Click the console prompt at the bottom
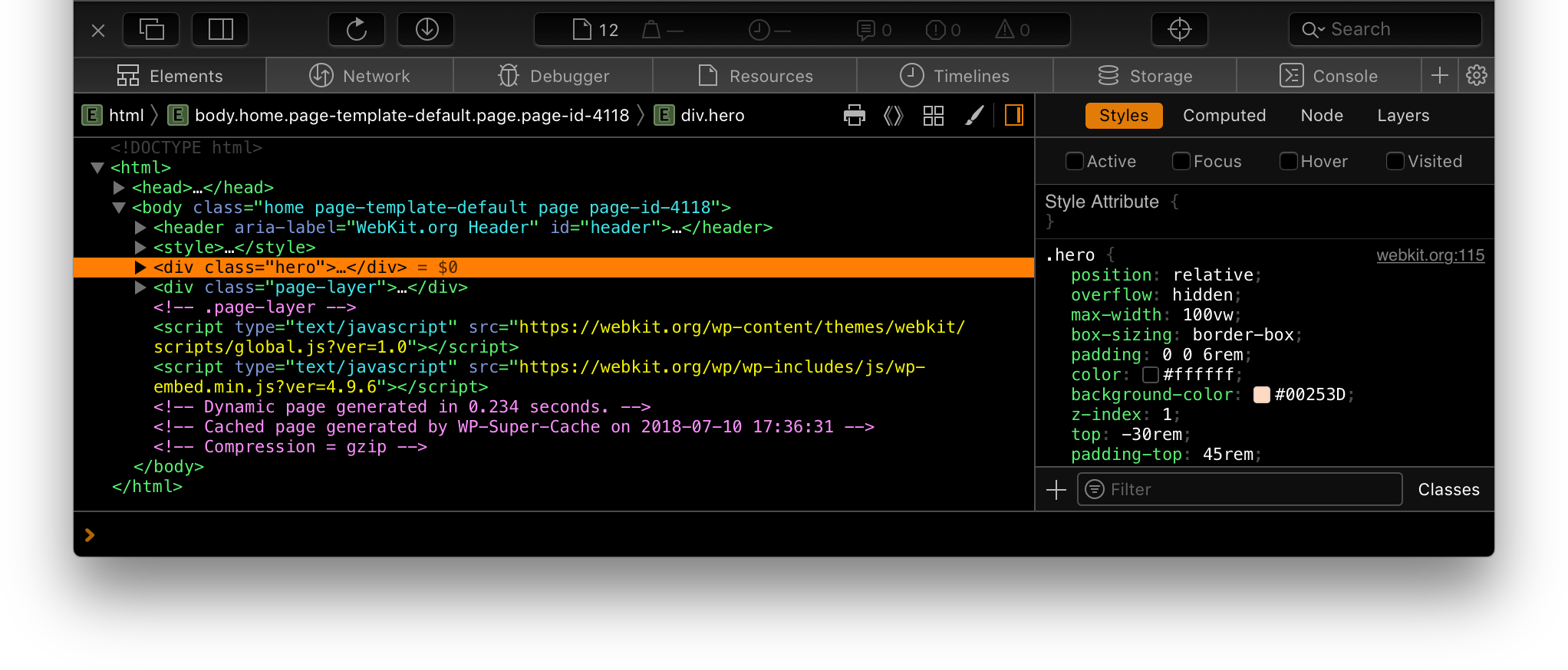 [x=784, y=534]
